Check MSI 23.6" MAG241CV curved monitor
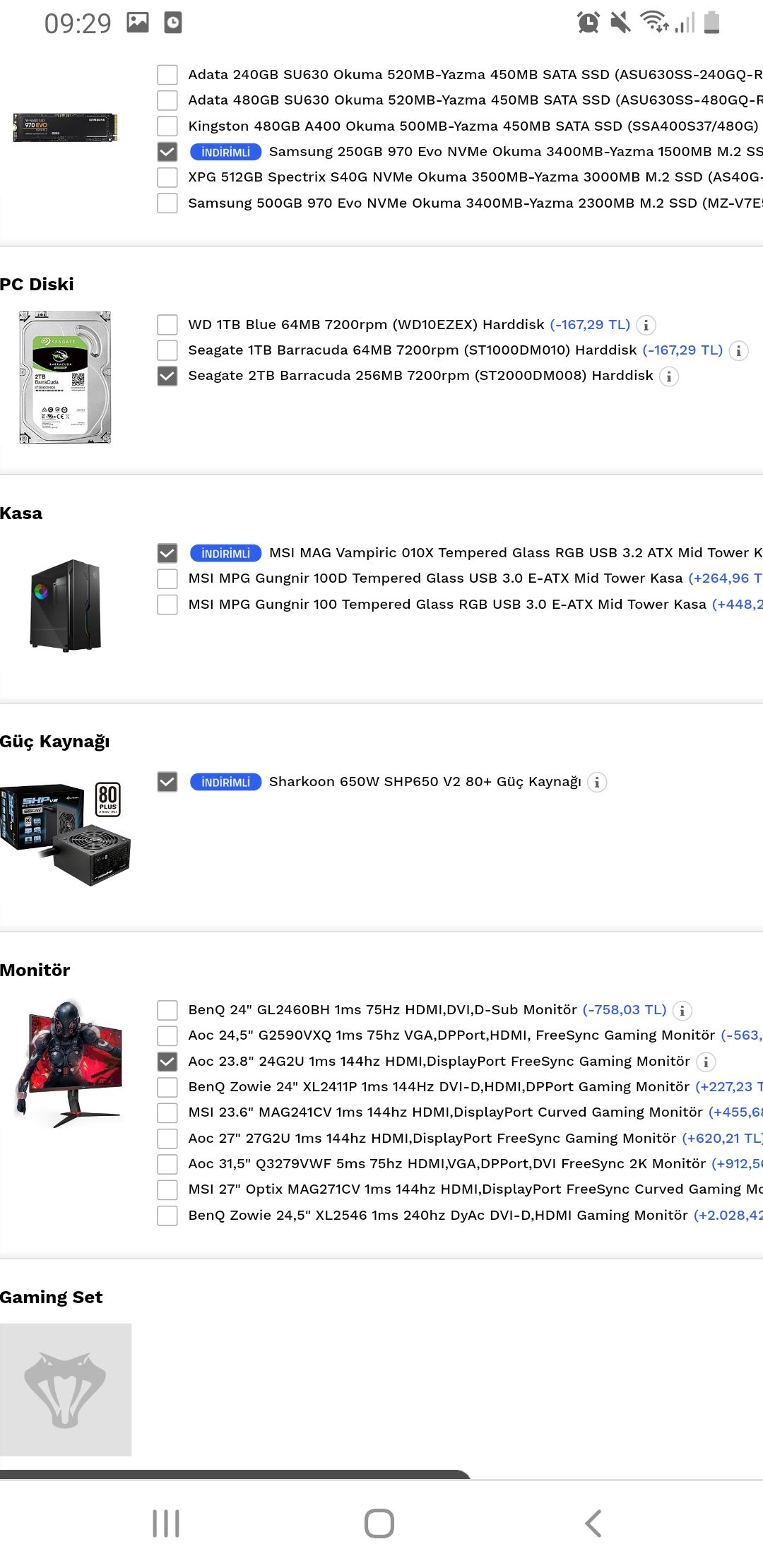This screenshot has width=763, height=1568. [167, 1112]
